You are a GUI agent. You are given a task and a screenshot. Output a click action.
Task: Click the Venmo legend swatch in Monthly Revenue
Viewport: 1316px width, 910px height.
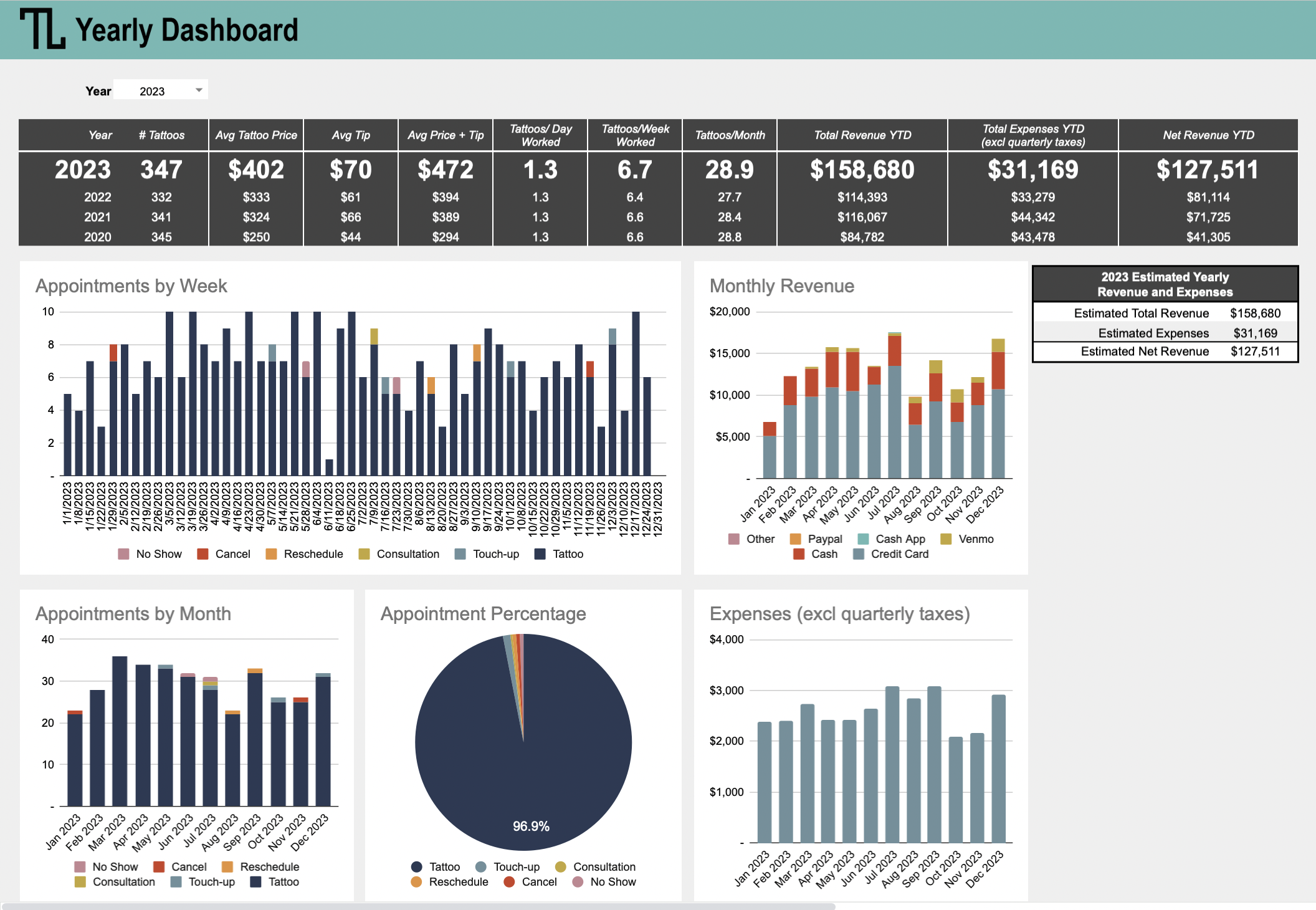(x=946, y=539)
